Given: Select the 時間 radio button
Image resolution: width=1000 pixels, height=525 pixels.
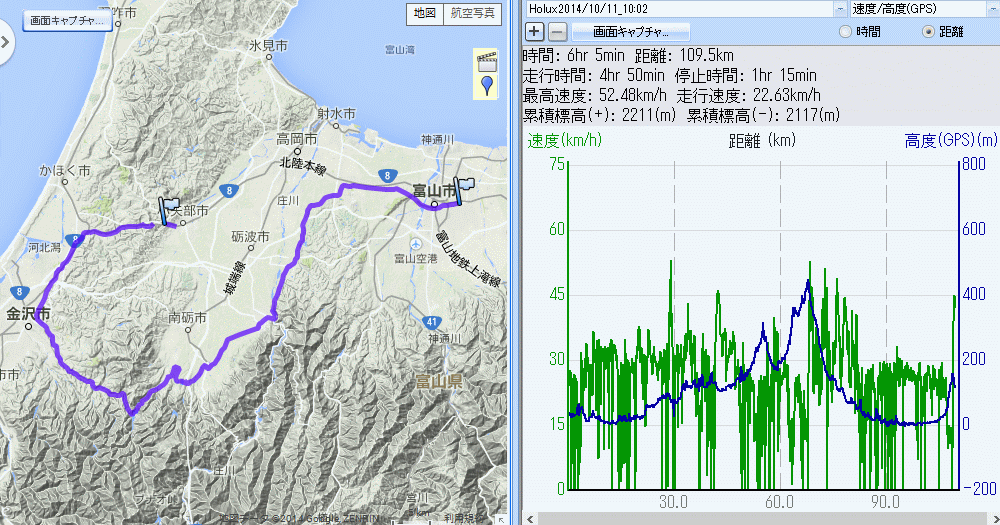Looking at the screenshot, I should (846, 31).
